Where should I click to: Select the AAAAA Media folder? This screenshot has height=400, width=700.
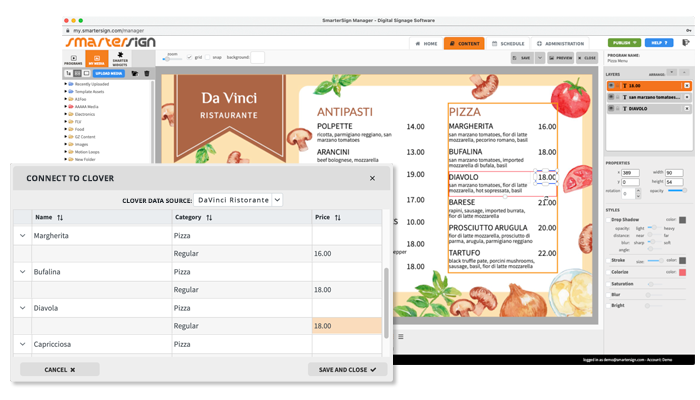point(86,107)
